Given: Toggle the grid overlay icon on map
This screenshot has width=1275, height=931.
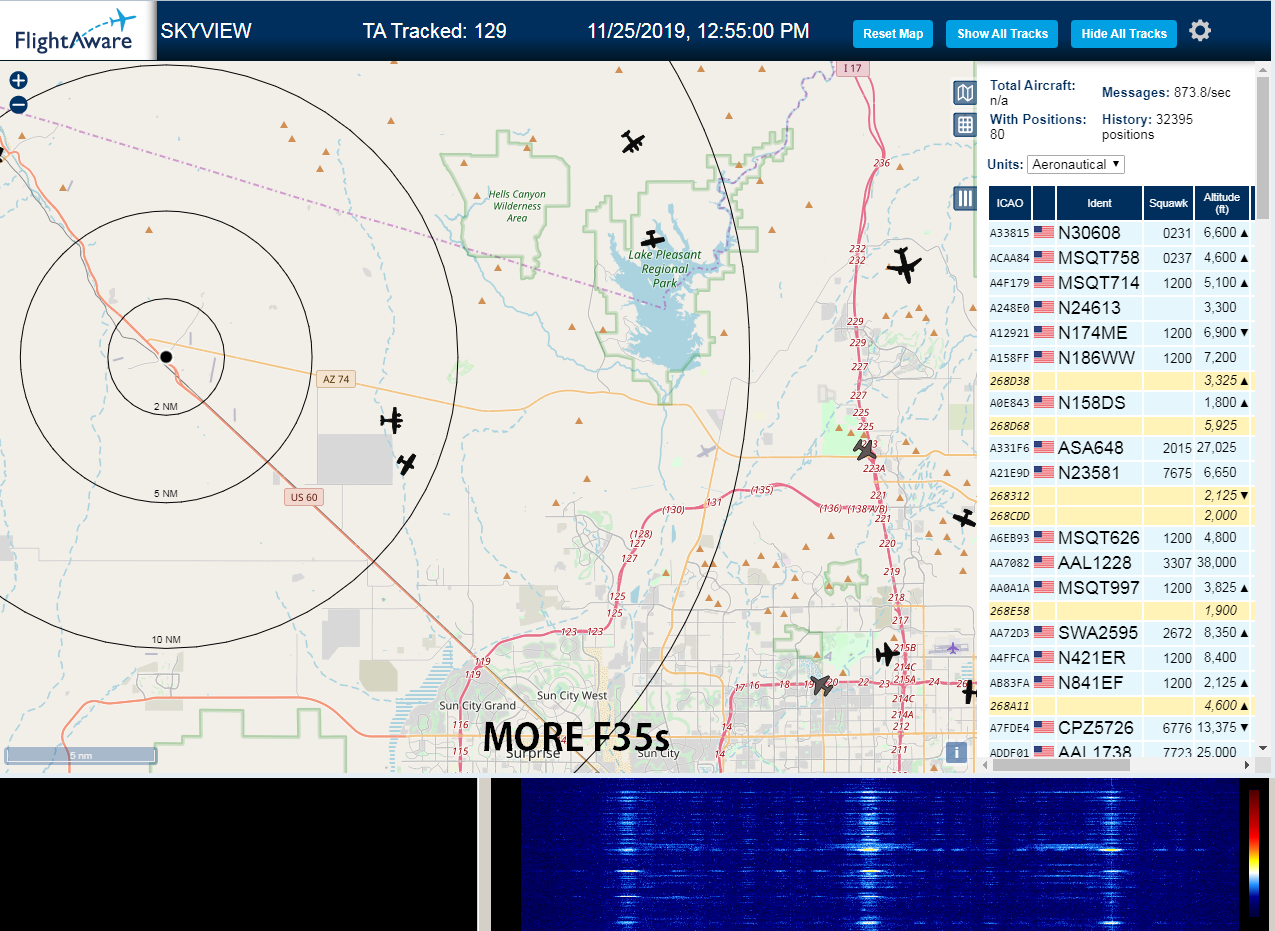Looking at the screenshot, I should 964,124.
